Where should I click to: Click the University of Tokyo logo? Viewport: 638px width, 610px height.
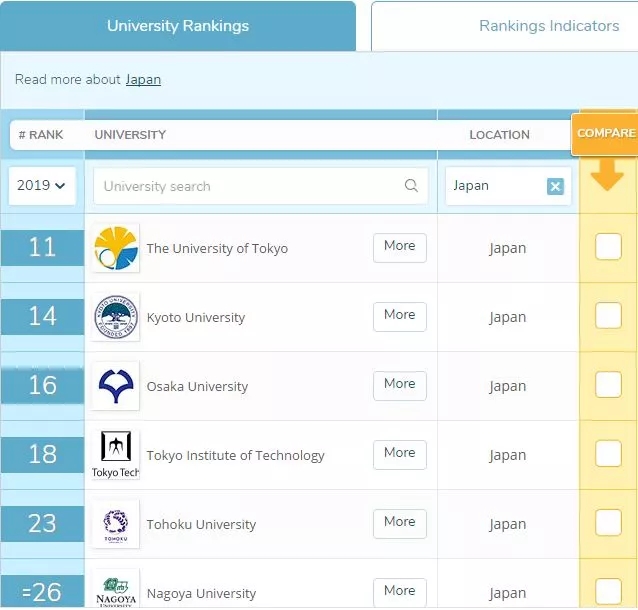tap(116, 248)
